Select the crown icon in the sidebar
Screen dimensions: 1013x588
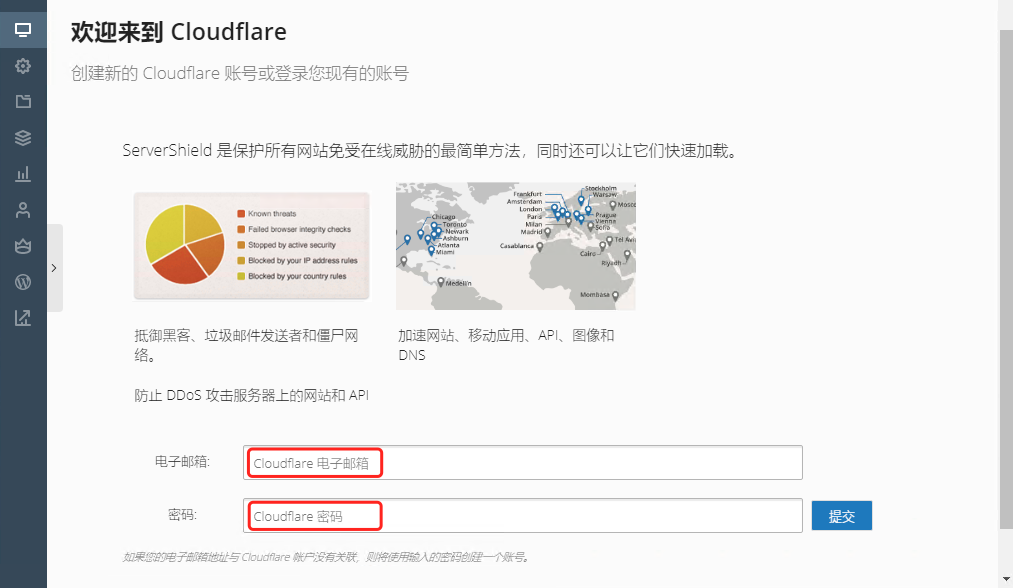point(23,246)
